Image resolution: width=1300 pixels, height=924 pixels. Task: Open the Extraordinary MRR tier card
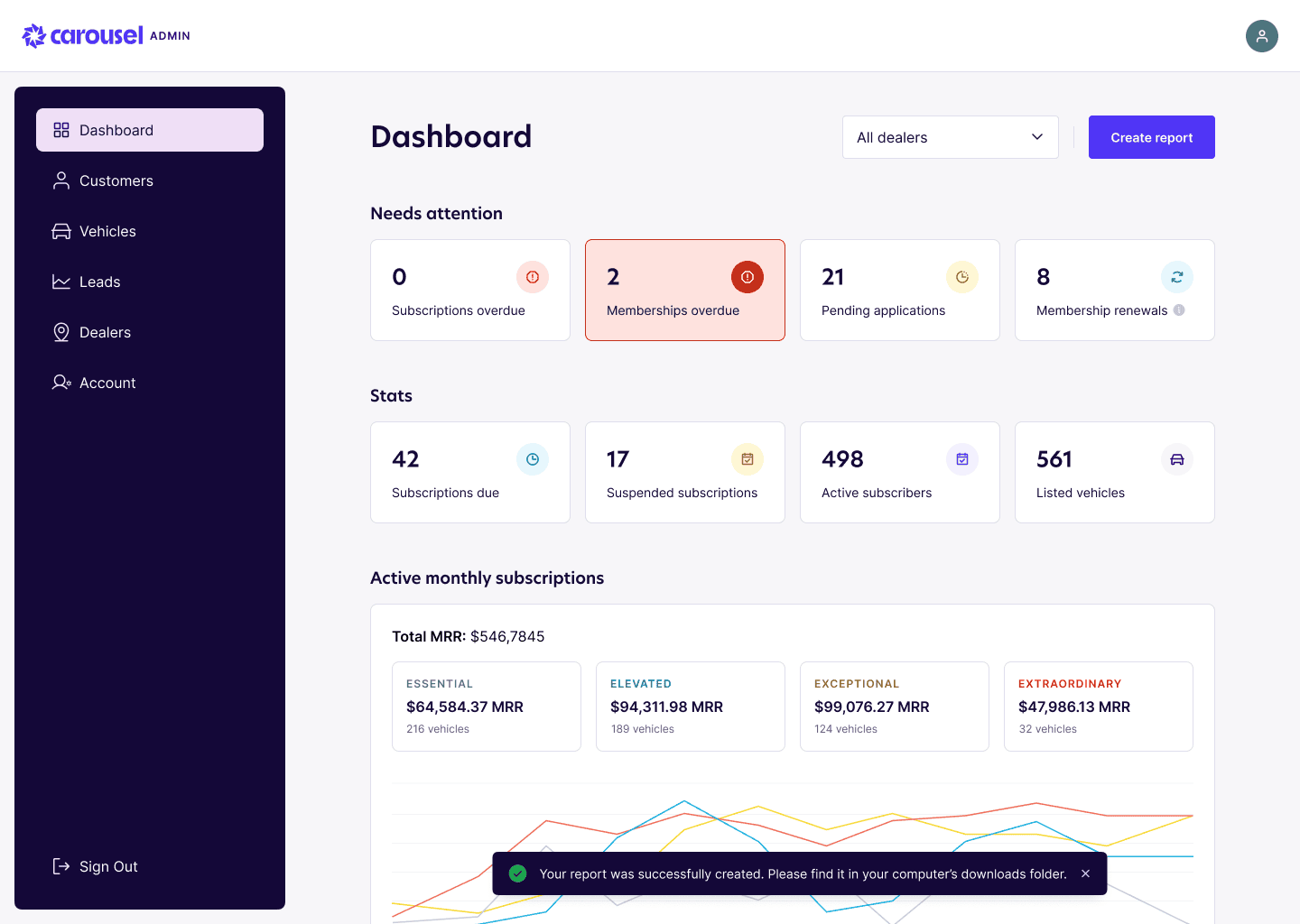click(x=1098, y=707)
